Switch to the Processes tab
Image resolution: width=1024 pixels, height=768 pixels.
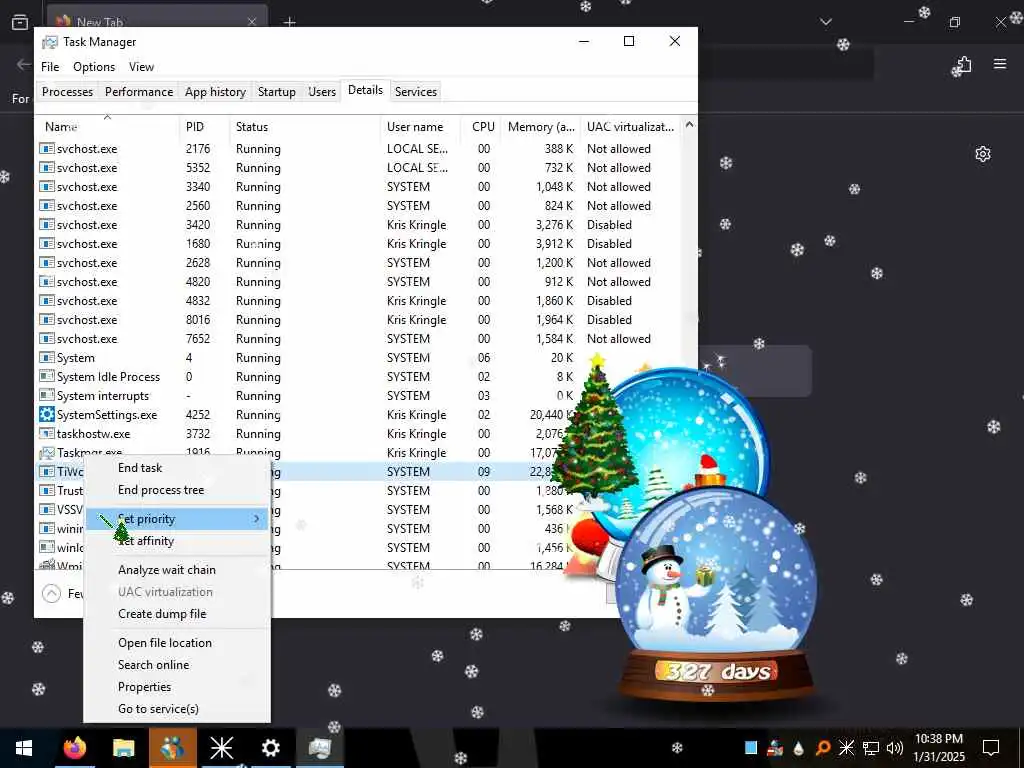pyautogui.click(x=67, y=92)
